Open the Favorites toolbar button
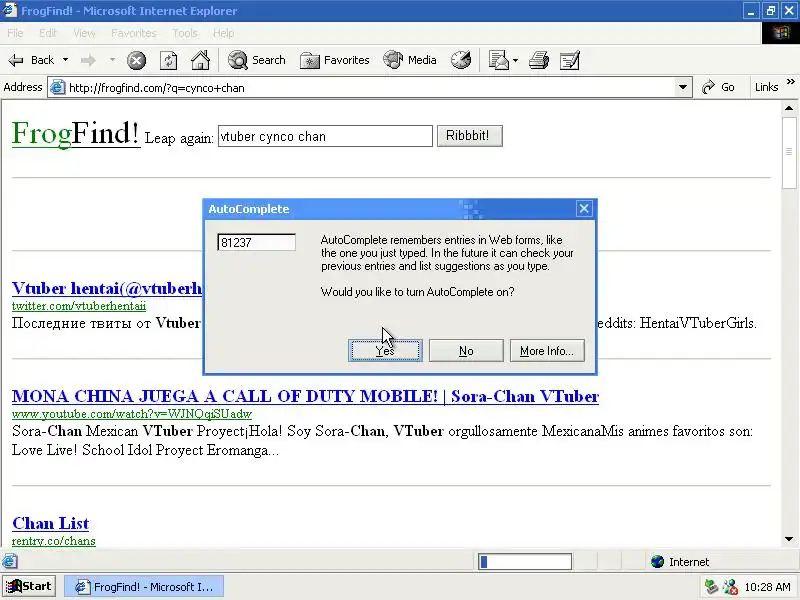This screenshot has height=600, width=800. tap(335, 60)
